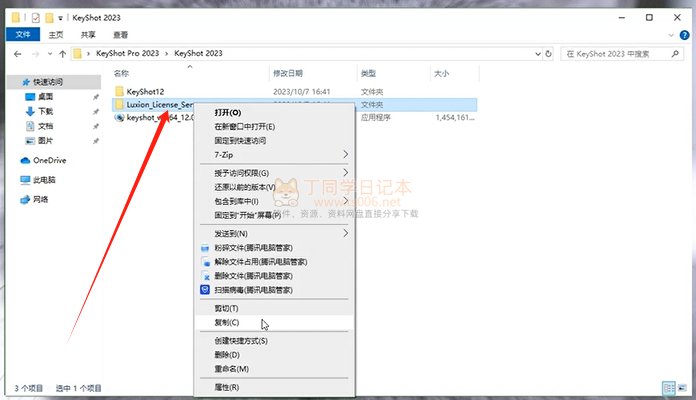Open 下载 in the sidebar
The image size is (696, 400).
tap(45, 111)
